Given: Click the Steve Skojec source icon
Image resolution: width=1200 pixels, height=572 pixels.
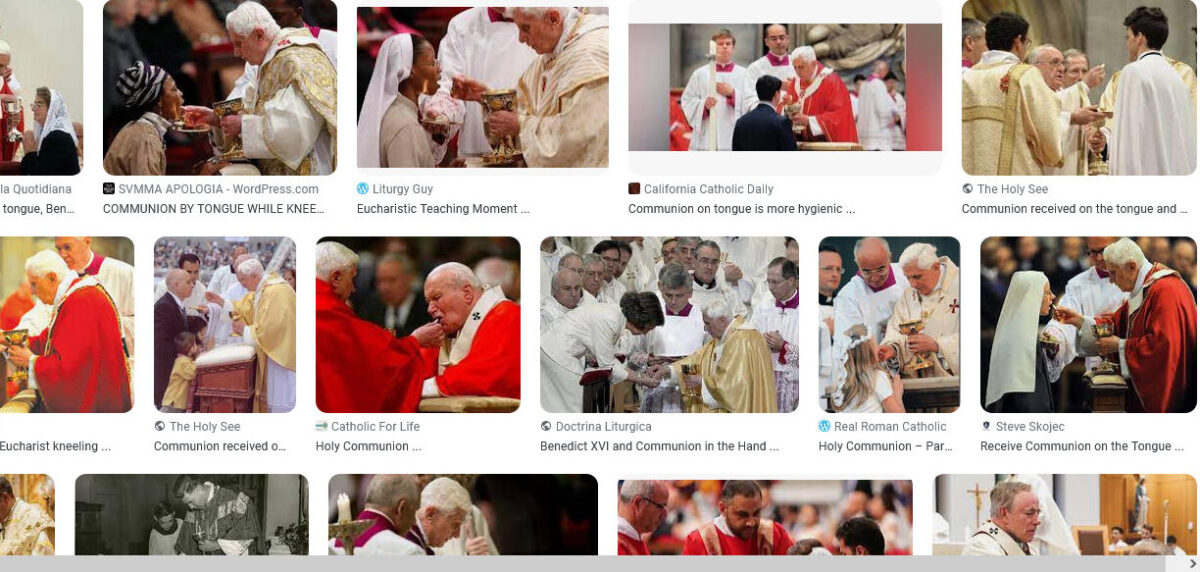Looking at the screenshot, I should [x=987, y=426].
